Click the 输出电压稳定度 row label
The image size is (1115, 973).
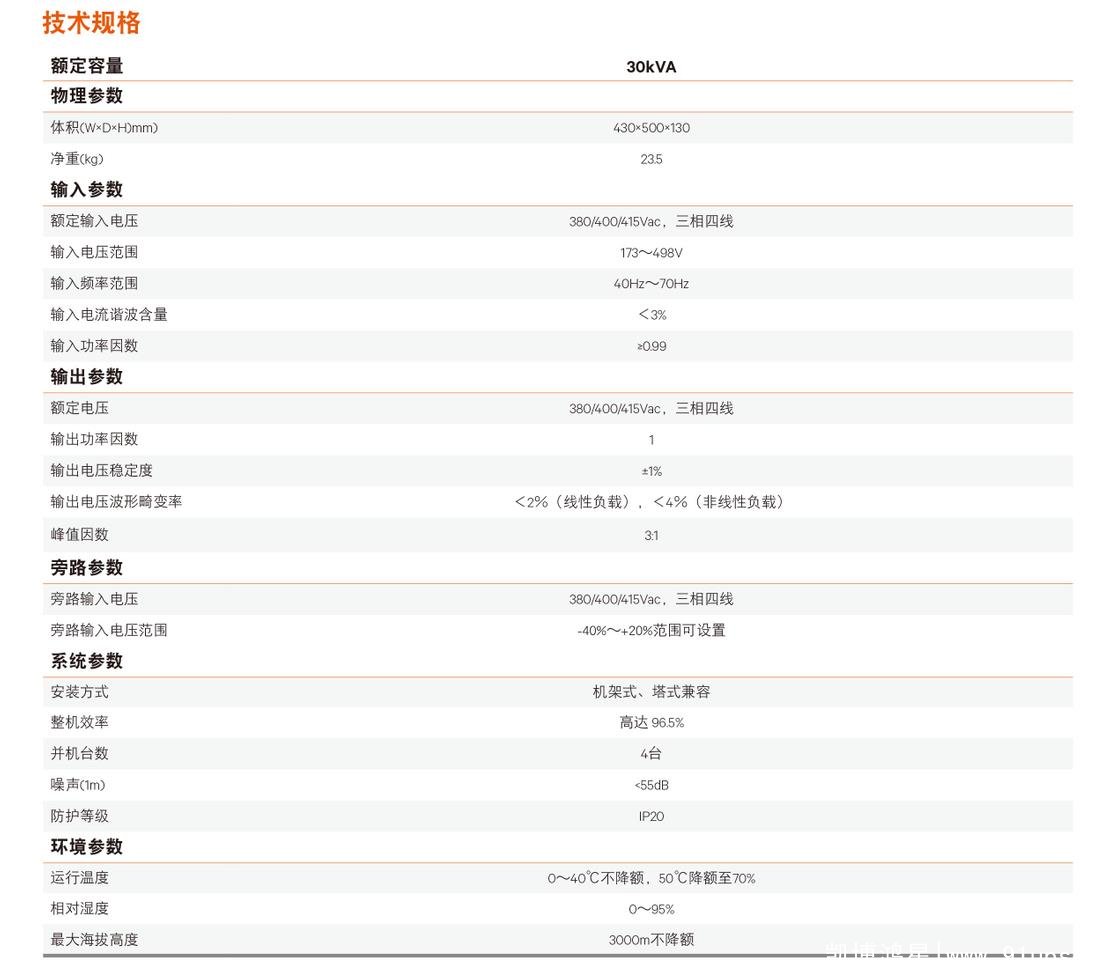click(x=102, y=471)
